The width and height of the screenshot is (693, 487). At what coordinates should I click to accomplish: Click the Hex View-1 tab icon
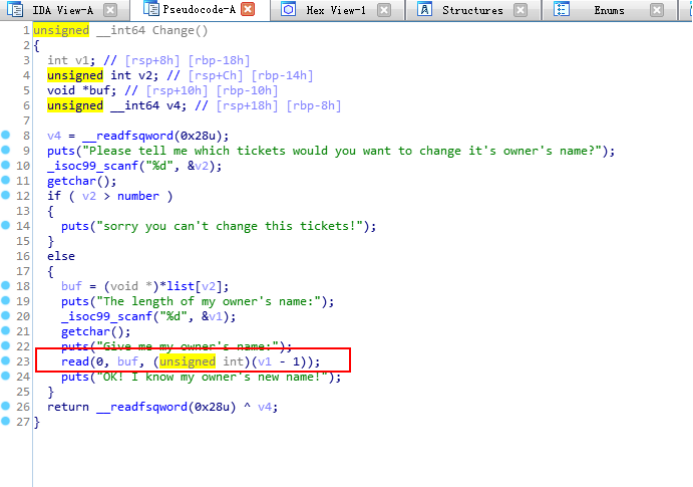click(288, 10)
